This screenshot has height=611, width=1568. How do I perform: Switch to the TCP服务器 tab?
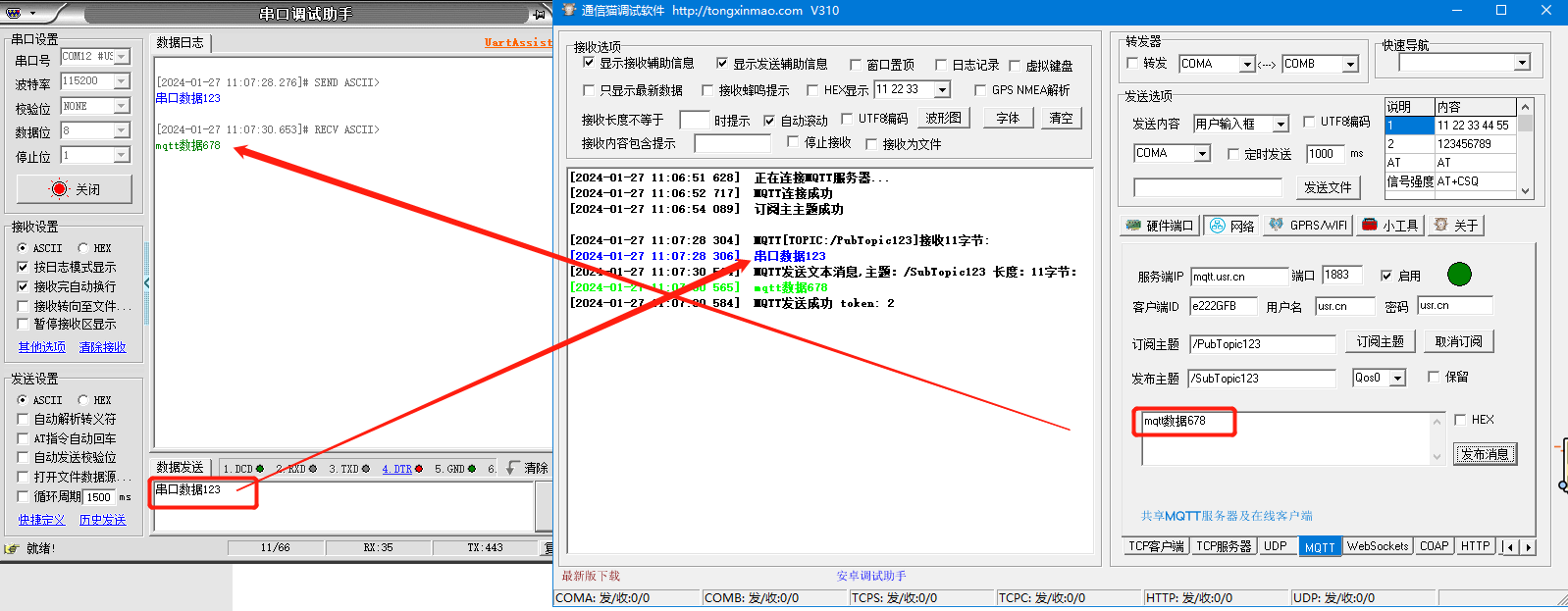[x=1223, y=546]
